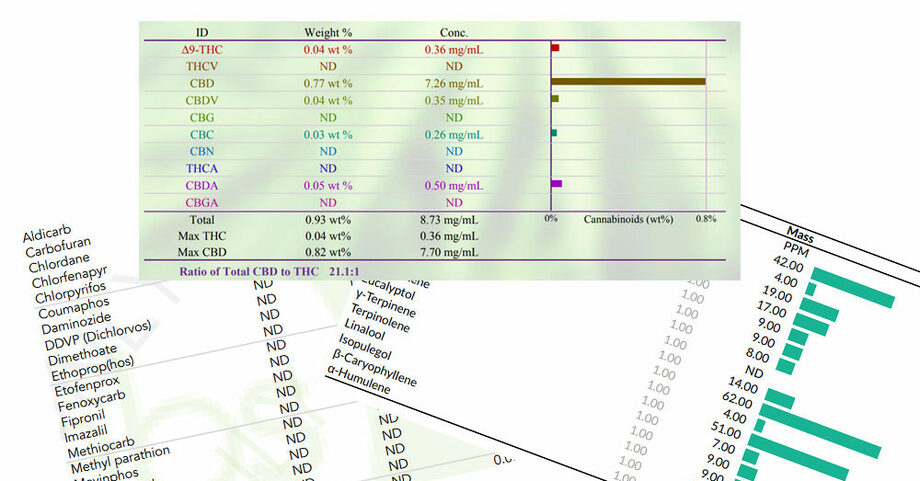Click Aldicarb in the pesticide list
This screenshot has height=481, width=920.
(x=46, y=236)
